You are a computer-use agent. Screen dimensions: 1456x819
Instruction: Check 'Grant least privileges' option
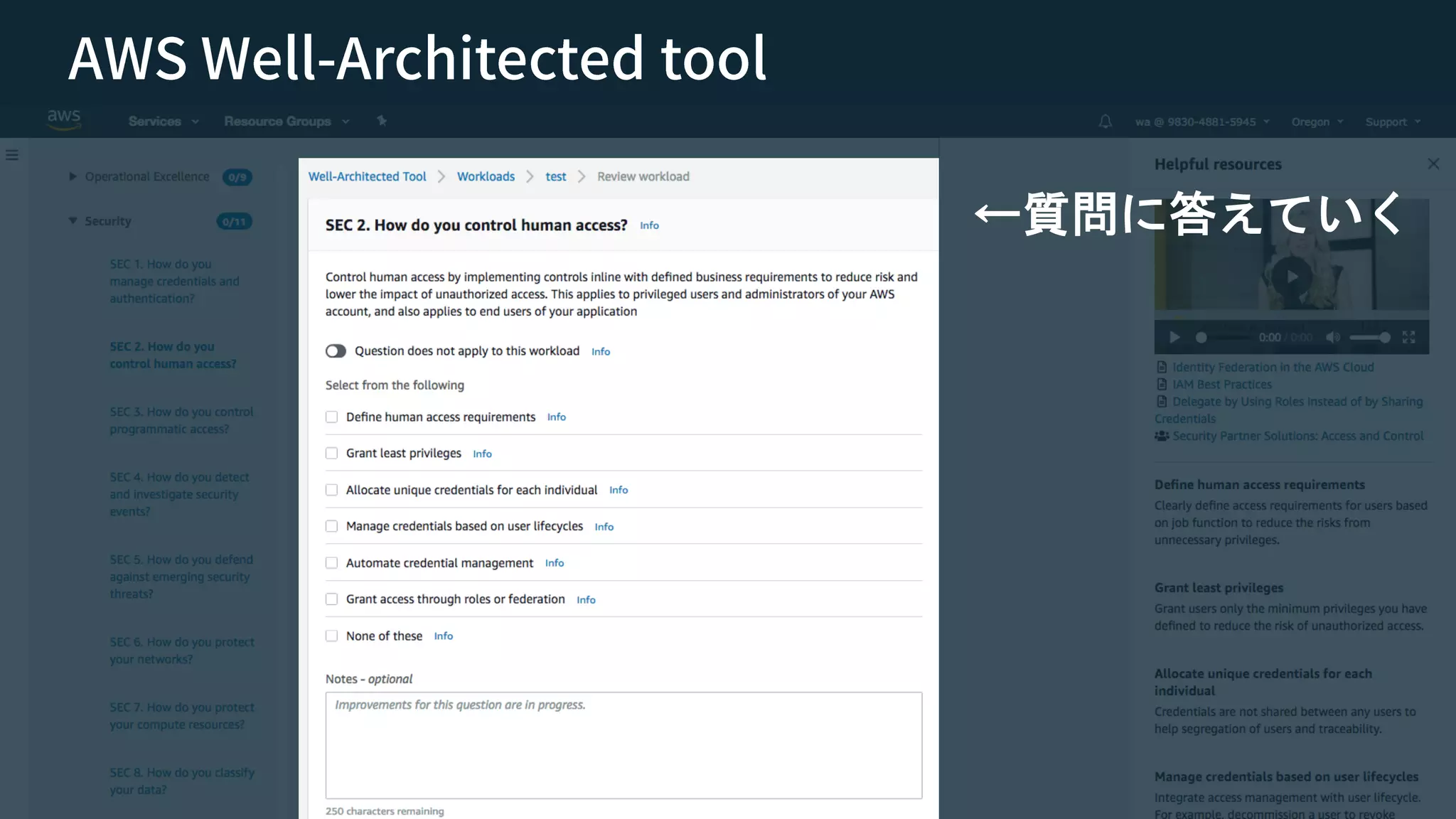tap(331, 454)
